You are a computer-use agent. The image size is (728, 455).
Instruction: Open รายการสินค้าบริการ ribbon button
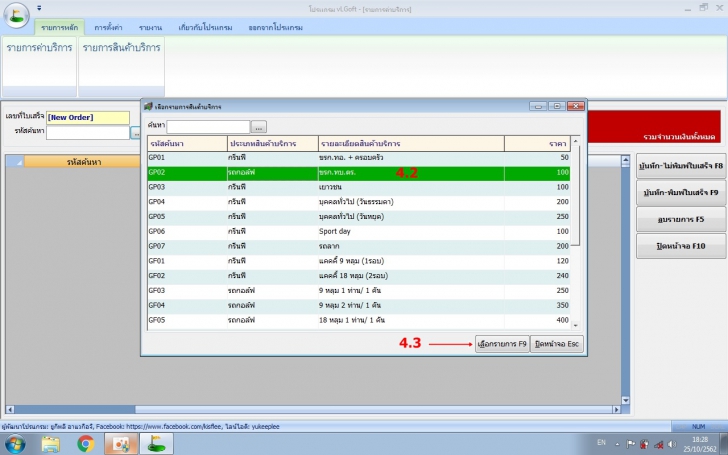[x=122, y=67]
